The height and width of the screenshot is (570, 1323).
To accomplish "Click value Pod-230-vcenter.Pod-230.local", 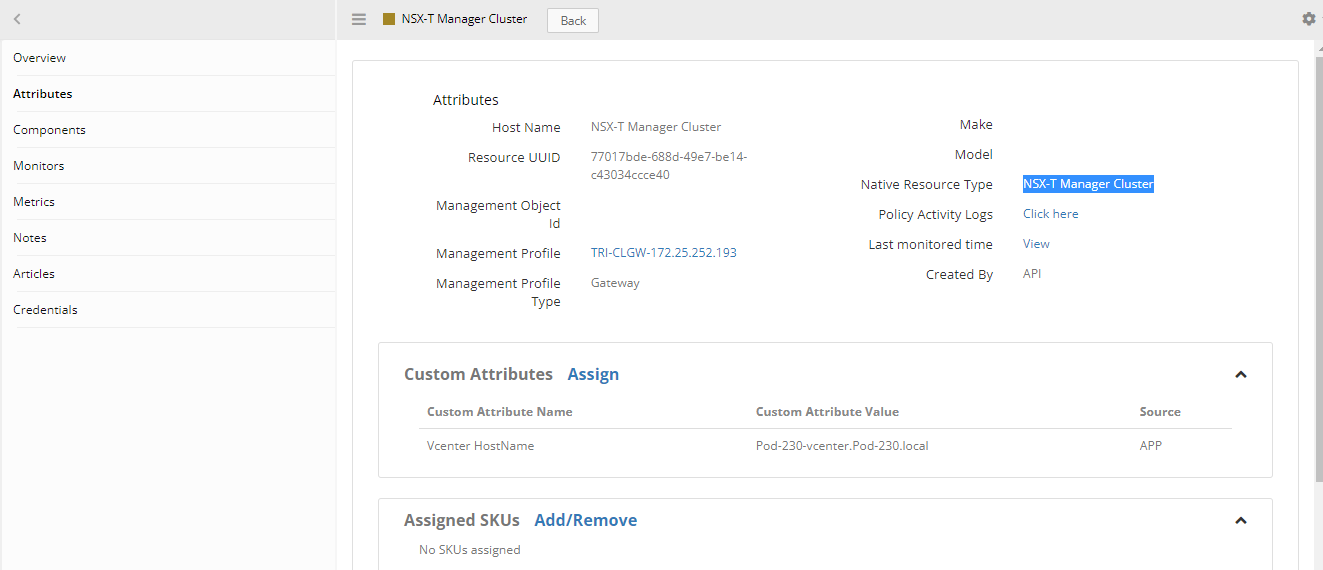I will tap(842, 446).
